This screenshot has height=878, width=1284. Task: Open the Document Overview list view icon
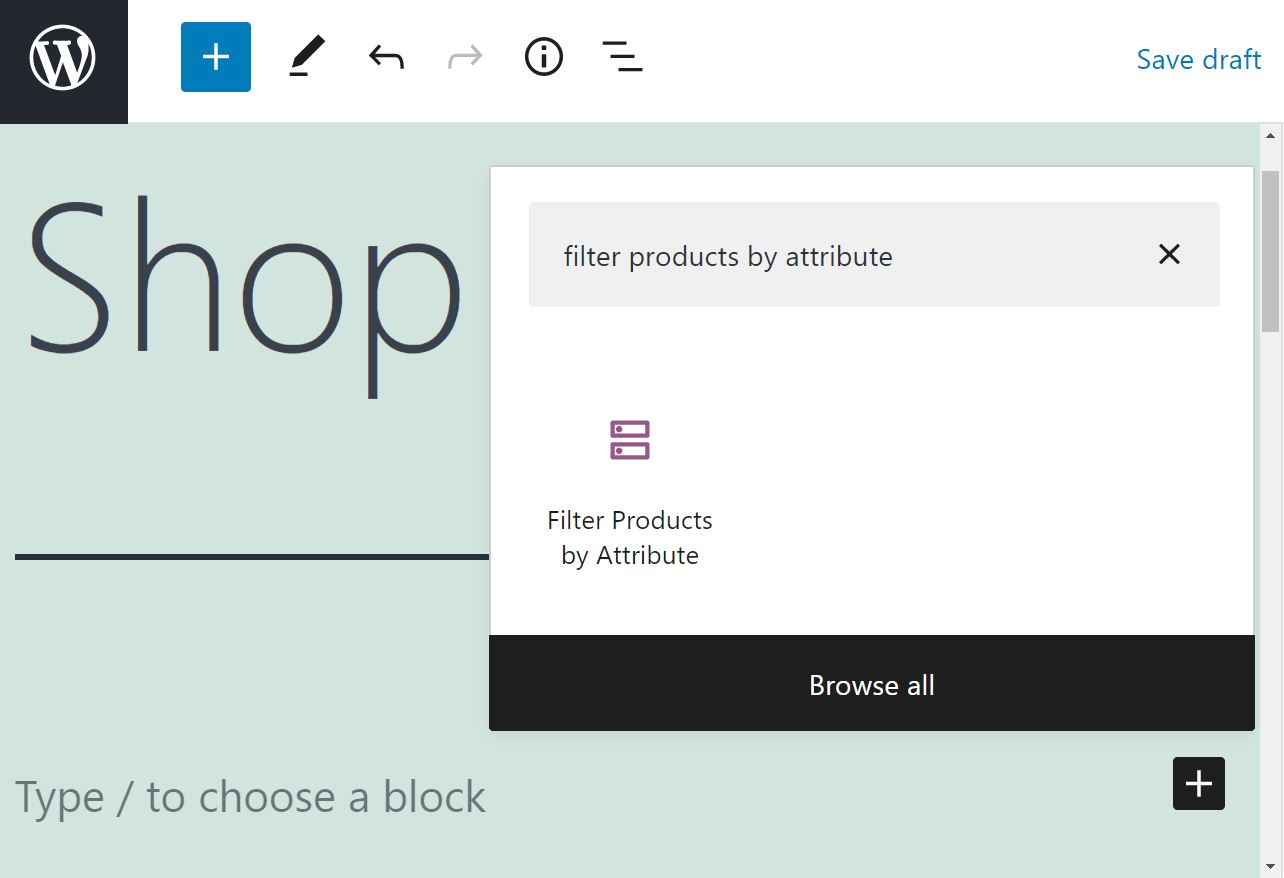click(x=622, y=57)
